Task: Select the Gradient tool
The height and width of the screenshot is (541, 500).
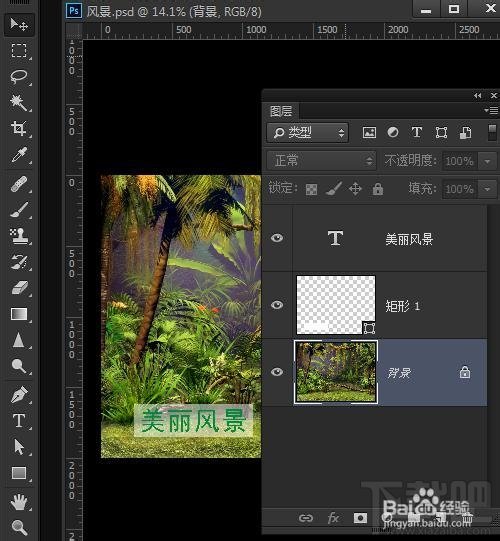Action: pyautogui.click(x=19, y=314)
